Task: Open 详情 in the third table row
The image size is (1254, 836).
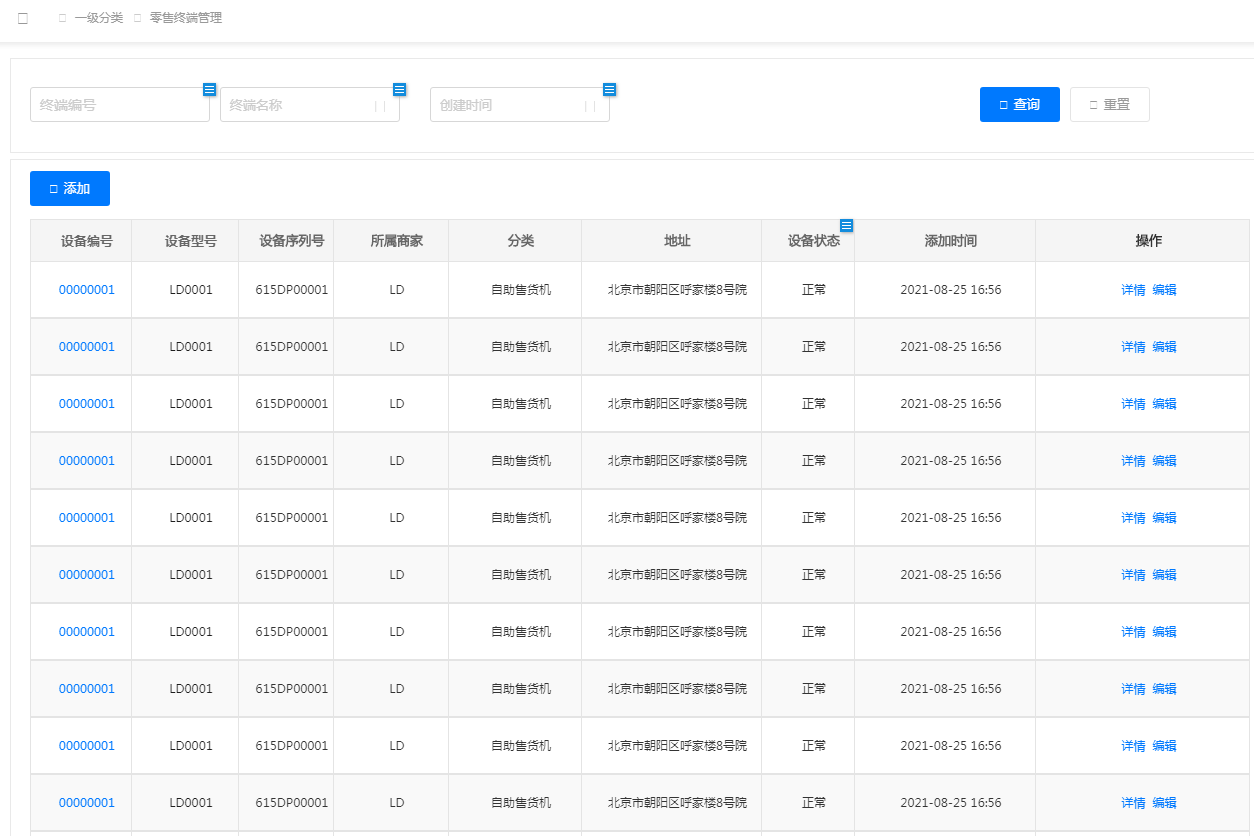Action: pos(1133,404)
